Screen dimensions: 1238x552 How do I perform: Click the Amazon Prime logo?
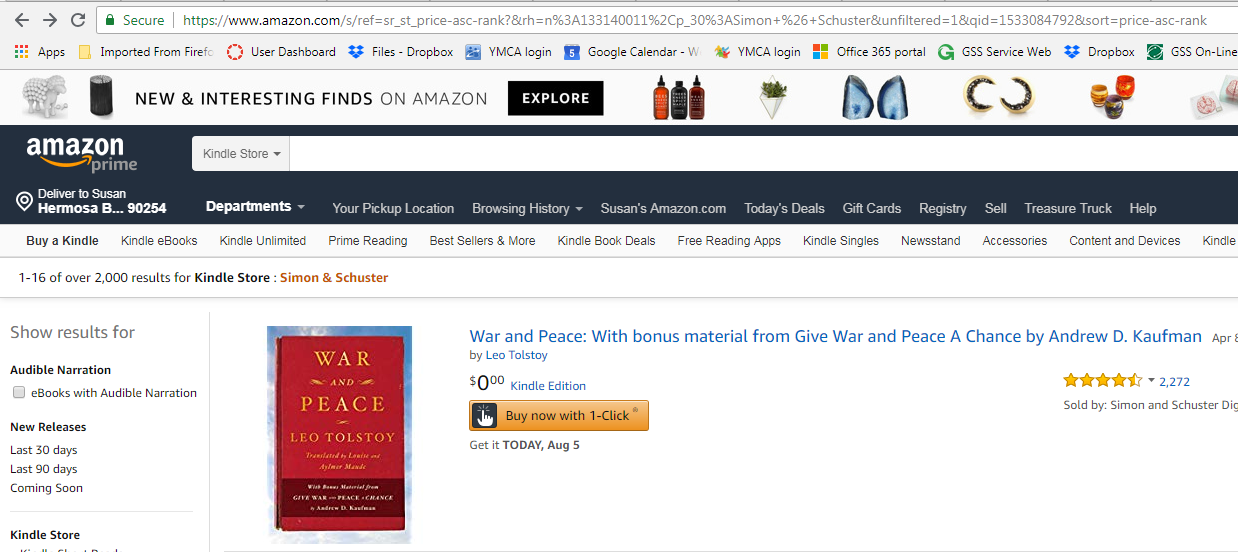[x=82, y=154]
